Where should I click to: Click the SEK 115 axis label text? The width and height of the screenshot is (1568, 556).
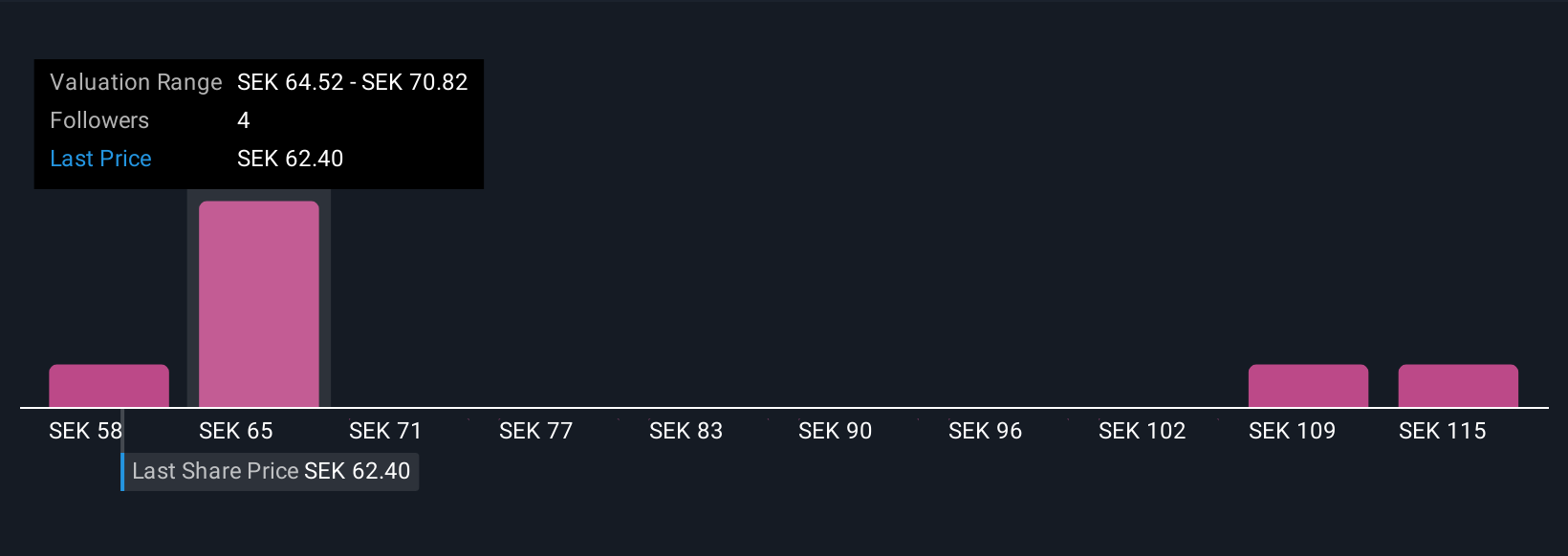(x=1442, y=431)
